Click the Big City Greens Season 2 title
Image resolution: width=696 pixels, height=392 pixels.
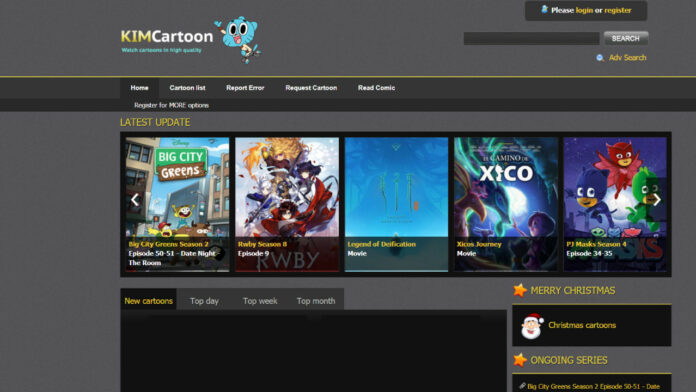[x=168, y=244]
